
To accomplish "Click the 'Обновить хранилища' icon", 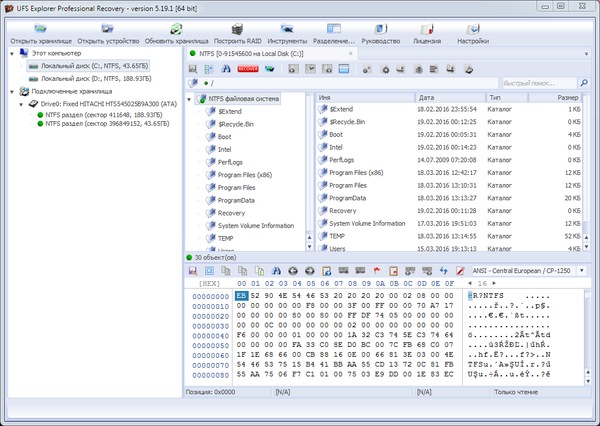I will pos(176,28).
